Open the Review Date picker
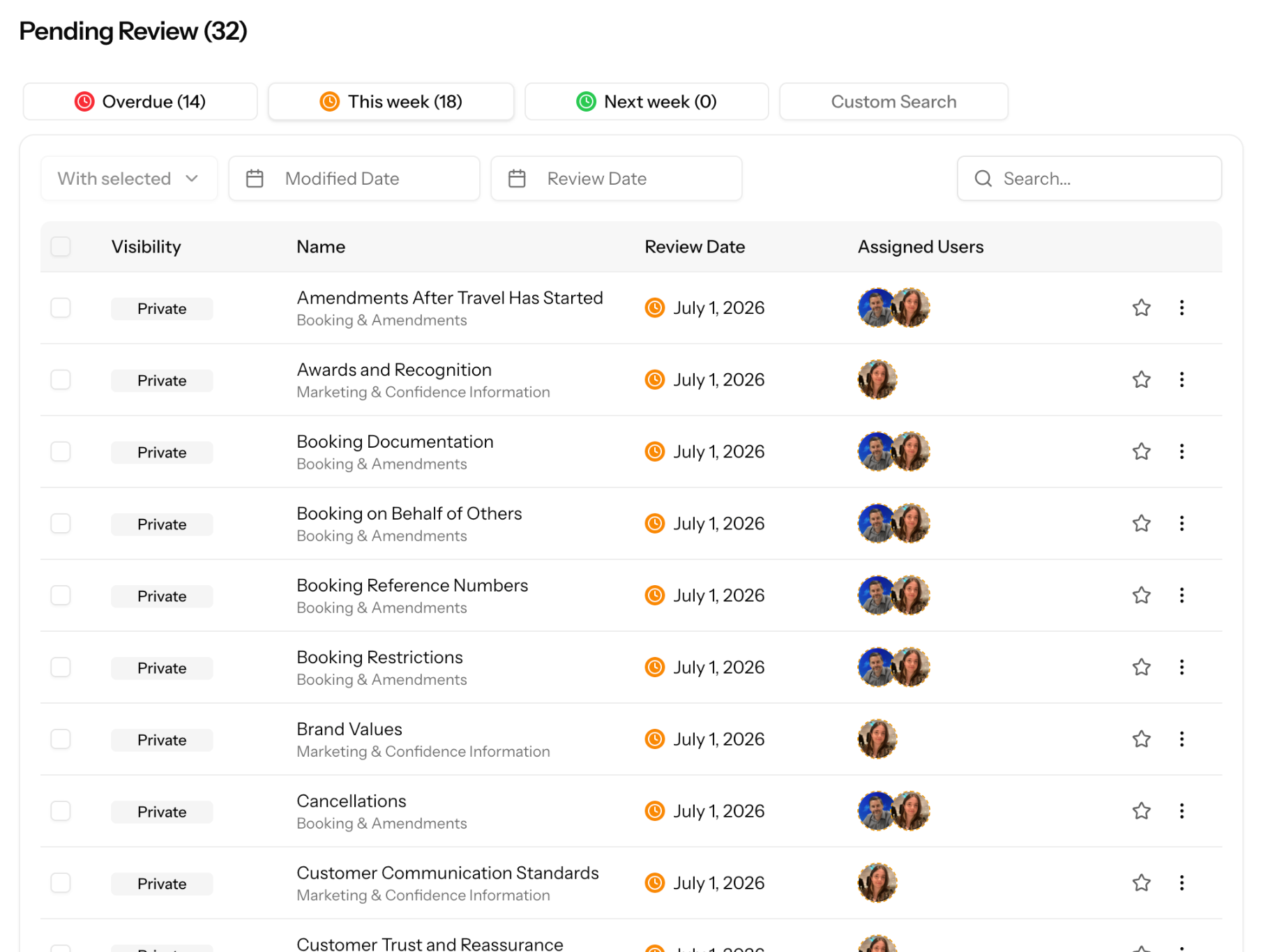 coord(617,179)
